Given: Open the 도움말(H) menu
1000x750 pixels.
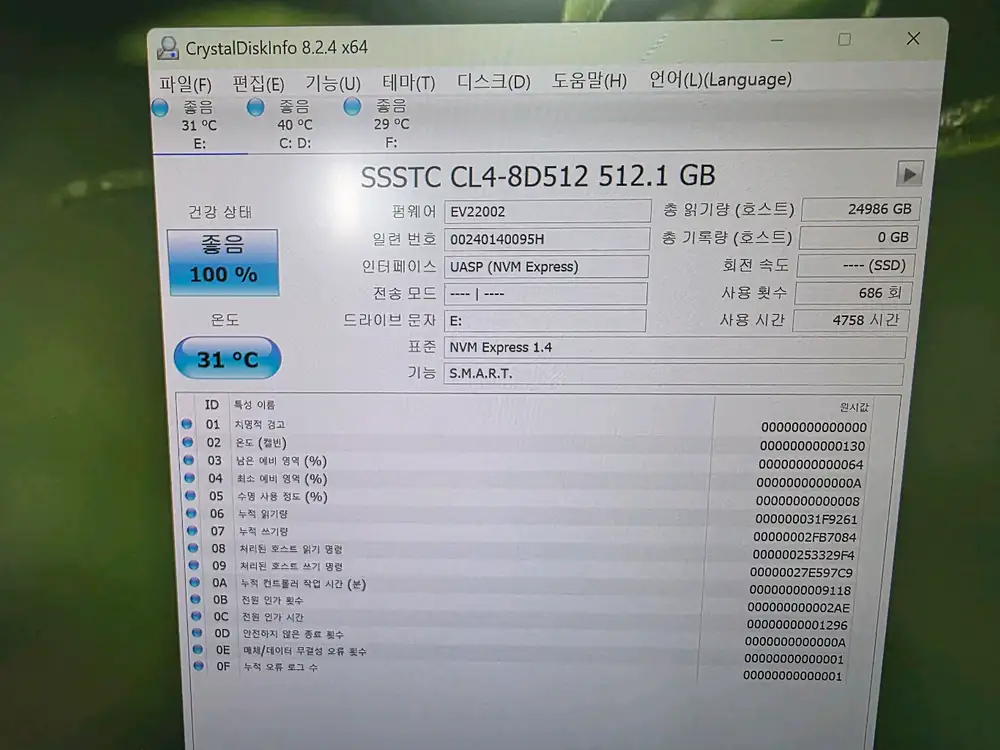Looking at the screenshot, I should (x=589, y=80).
